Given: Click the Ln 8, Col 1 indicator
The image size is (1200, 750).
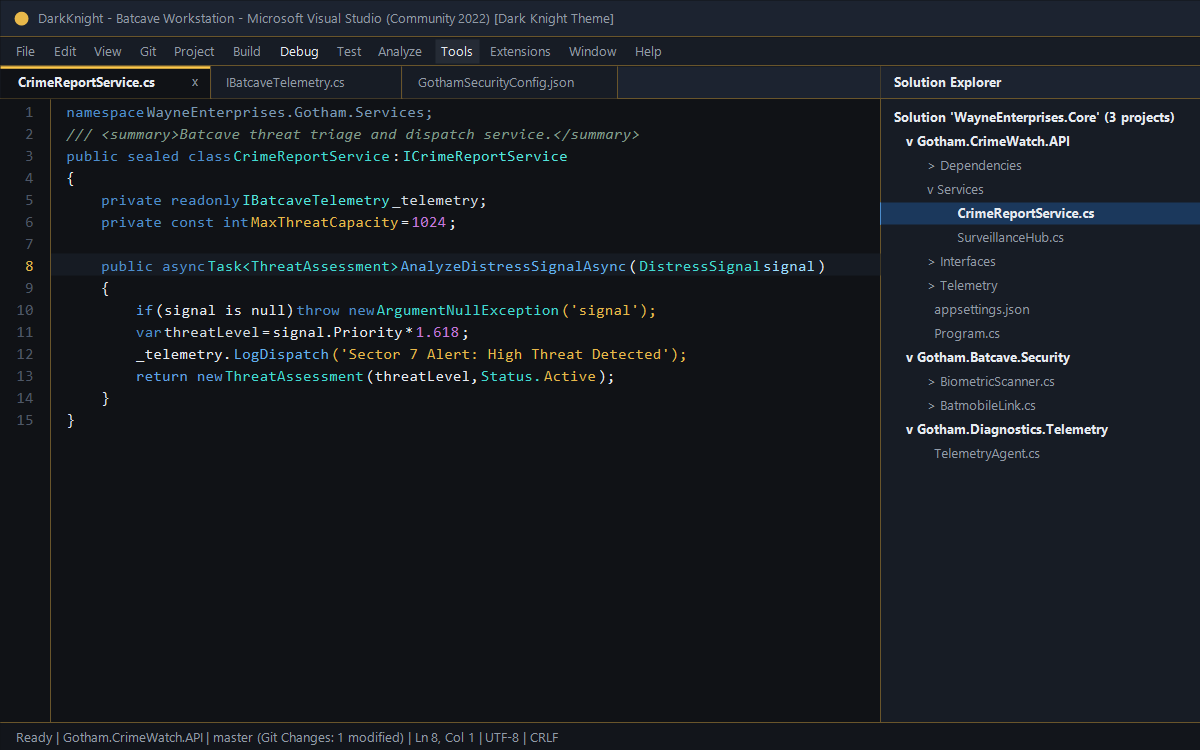Looking at the screenshot, I should (x=445, y=737).
